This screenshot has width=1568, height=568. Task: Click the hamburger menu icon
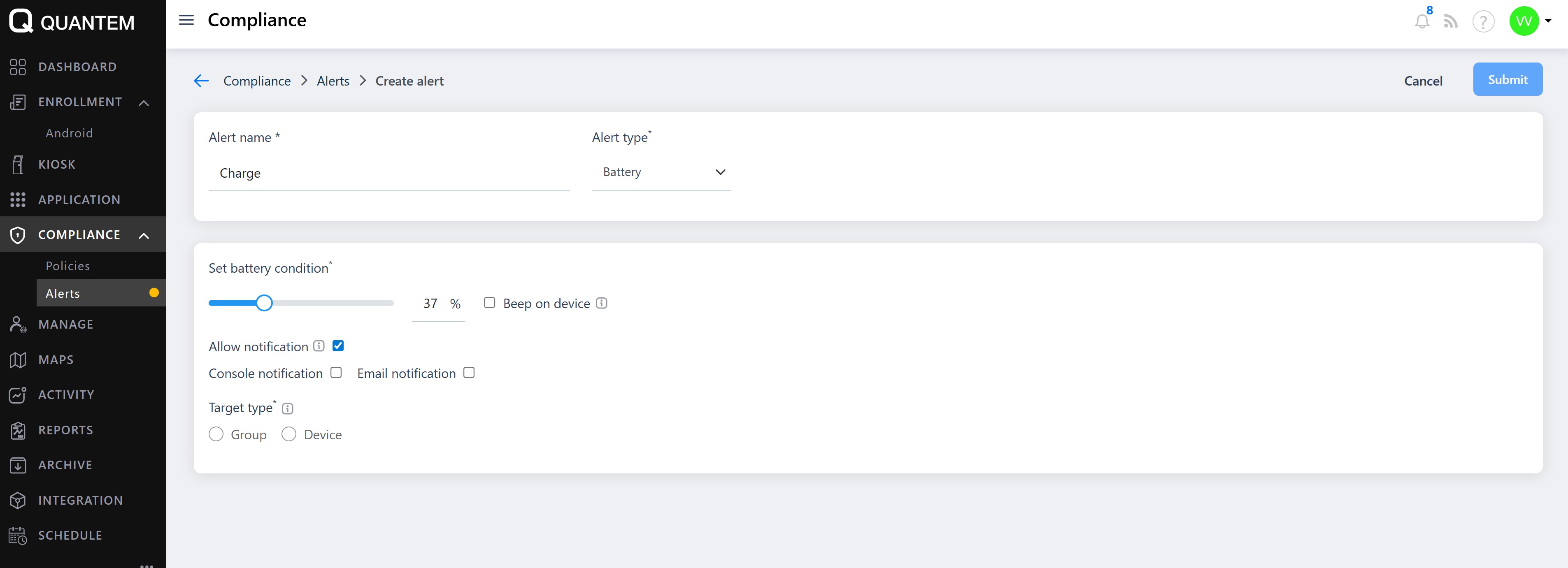click(x=186, y=20)
